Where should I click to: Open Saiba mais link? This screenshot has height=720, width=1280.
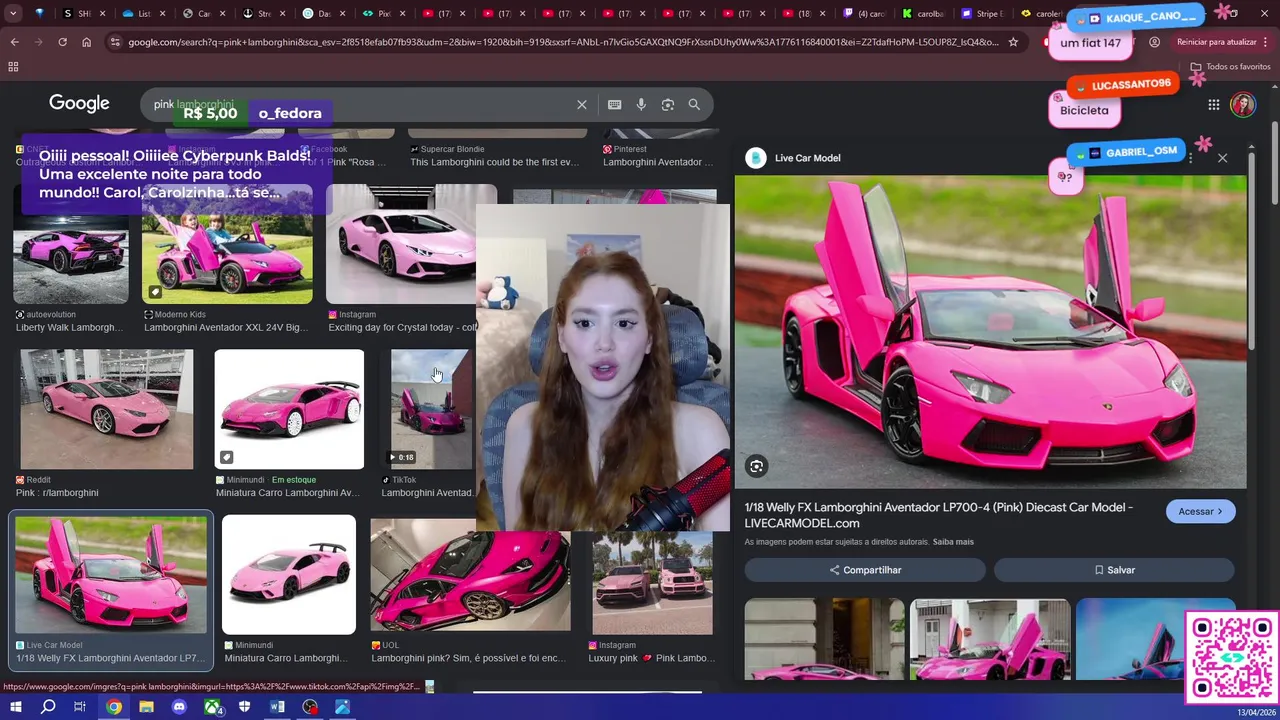pos(953,542)
